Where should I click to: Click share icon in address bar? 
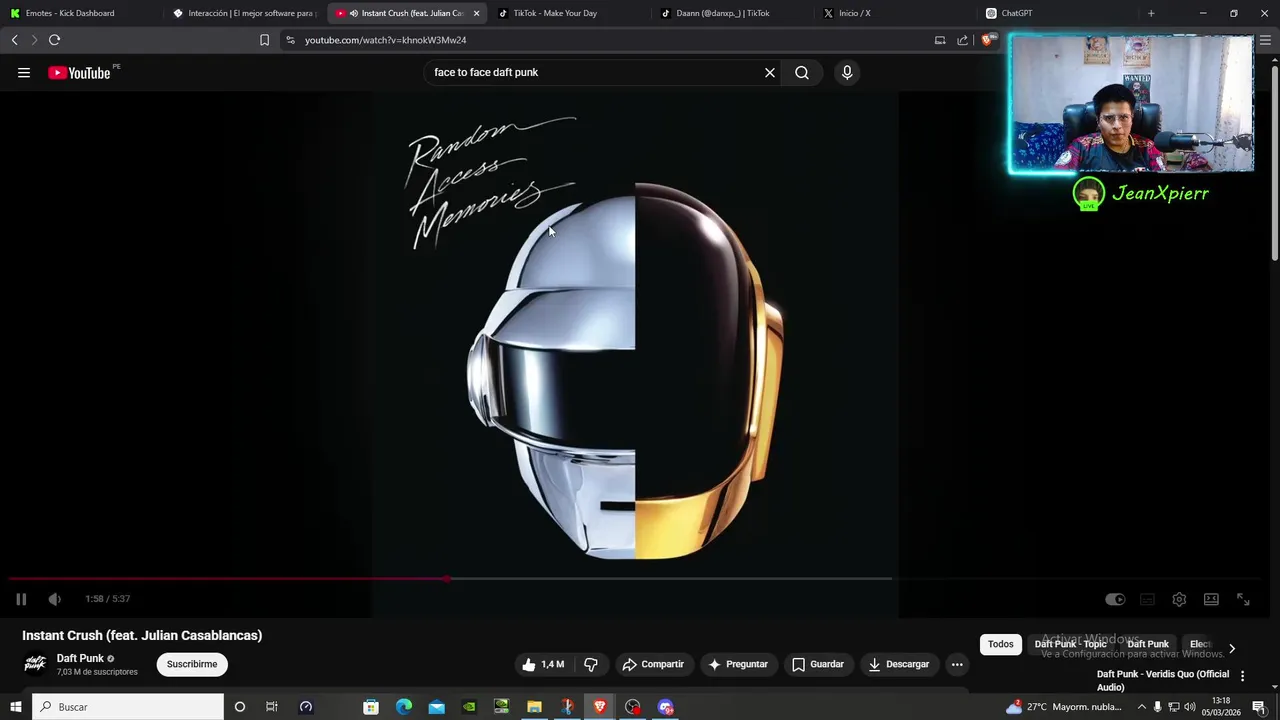[x=962, y=40]
